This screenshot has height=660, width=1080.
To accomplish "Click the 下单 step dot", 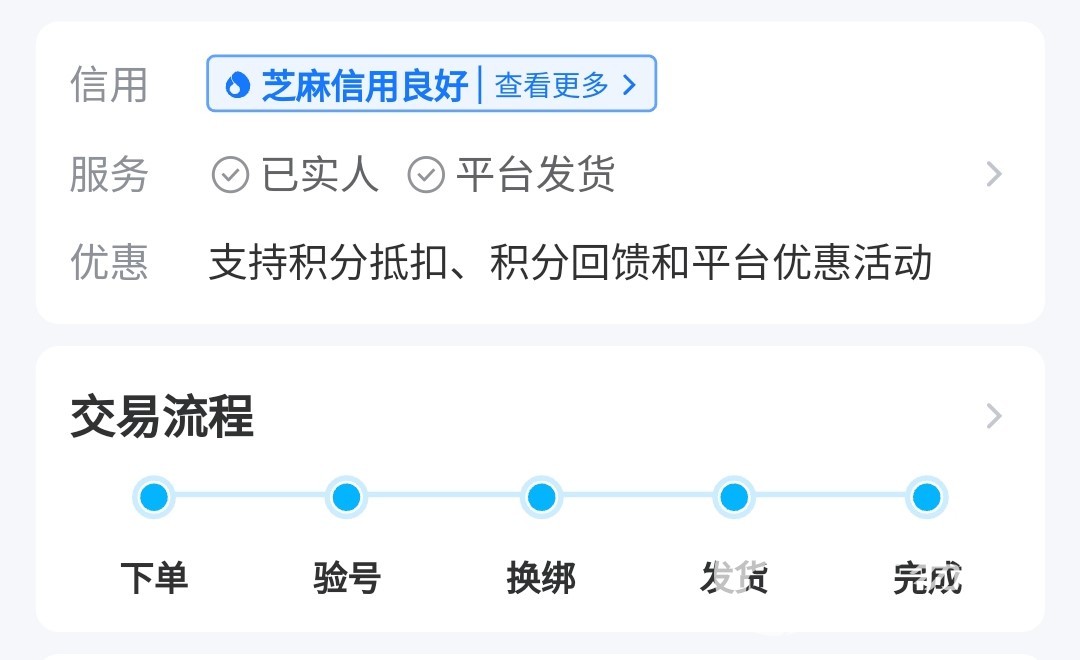I will 154,497.
